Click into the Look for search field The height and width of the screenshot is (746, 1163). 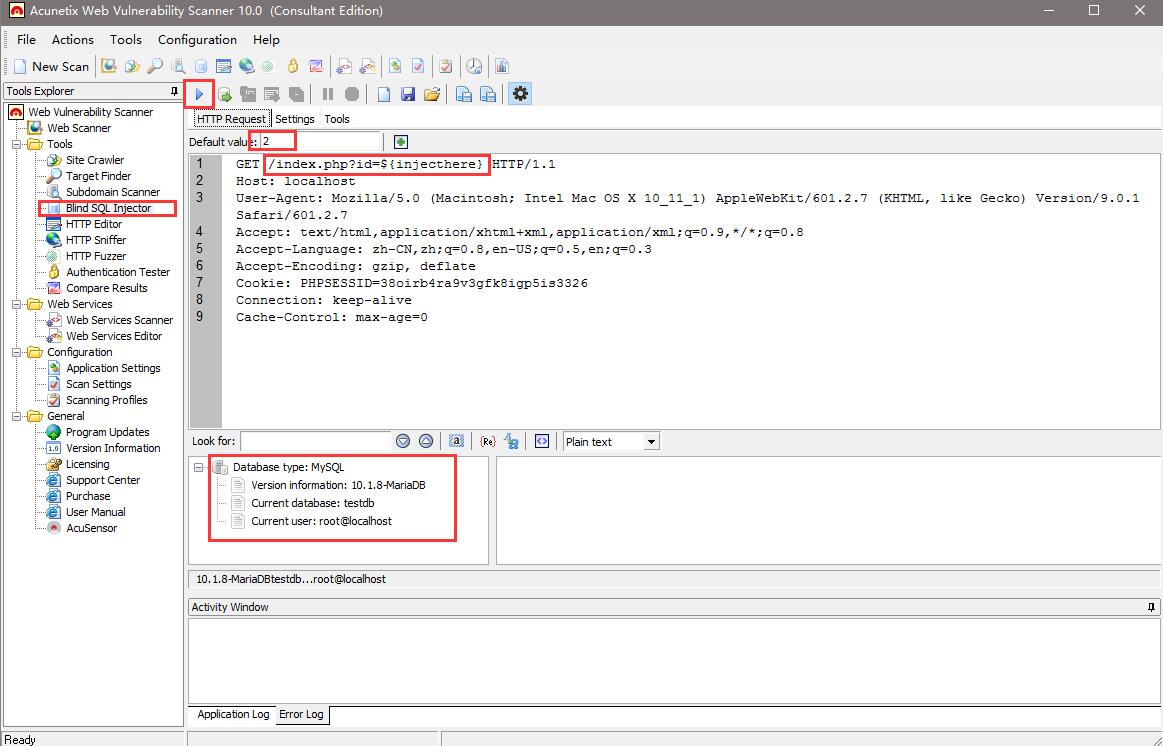[315, 441]
